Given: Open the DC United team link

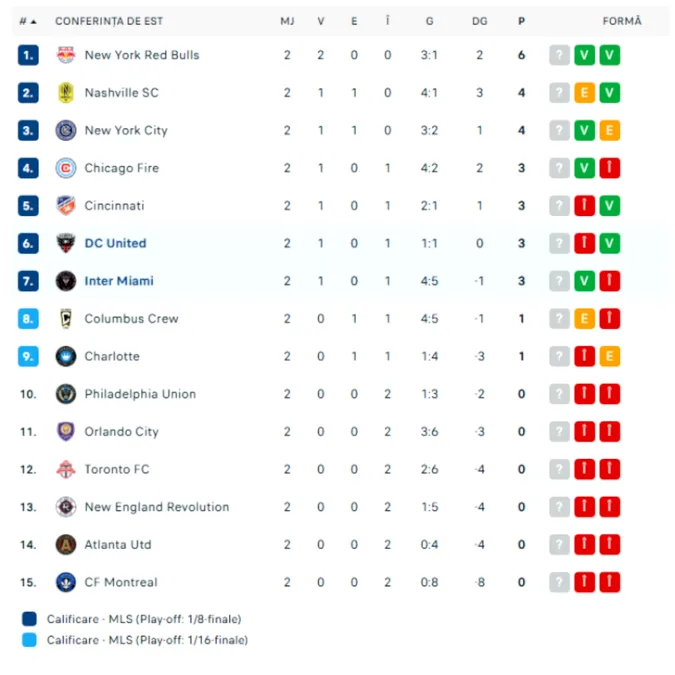Looking at the screenshot, I should (x=115, y=243).
